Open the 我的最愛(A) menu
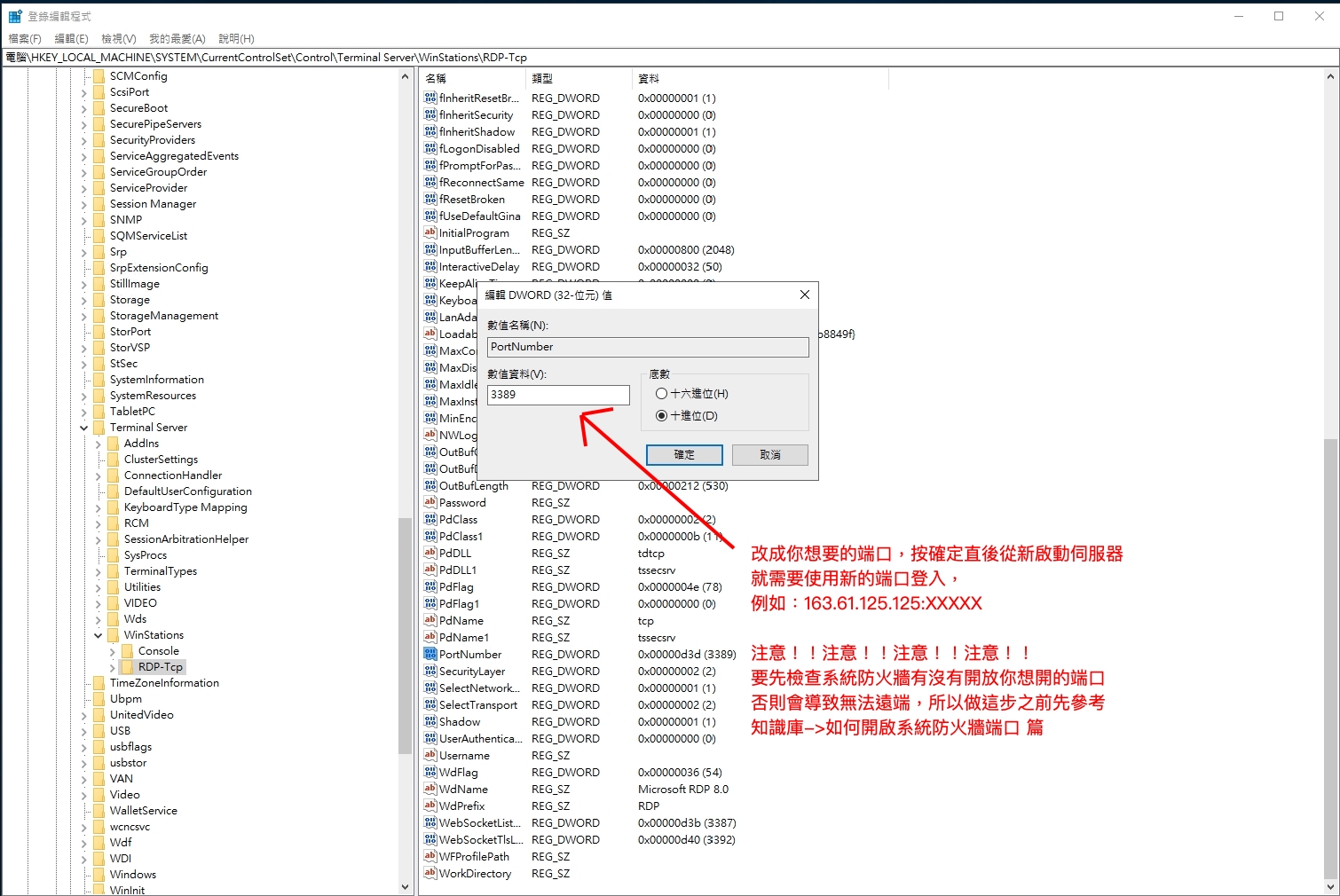This screenshot has width=1340, height=896. (x=177, y=39)
